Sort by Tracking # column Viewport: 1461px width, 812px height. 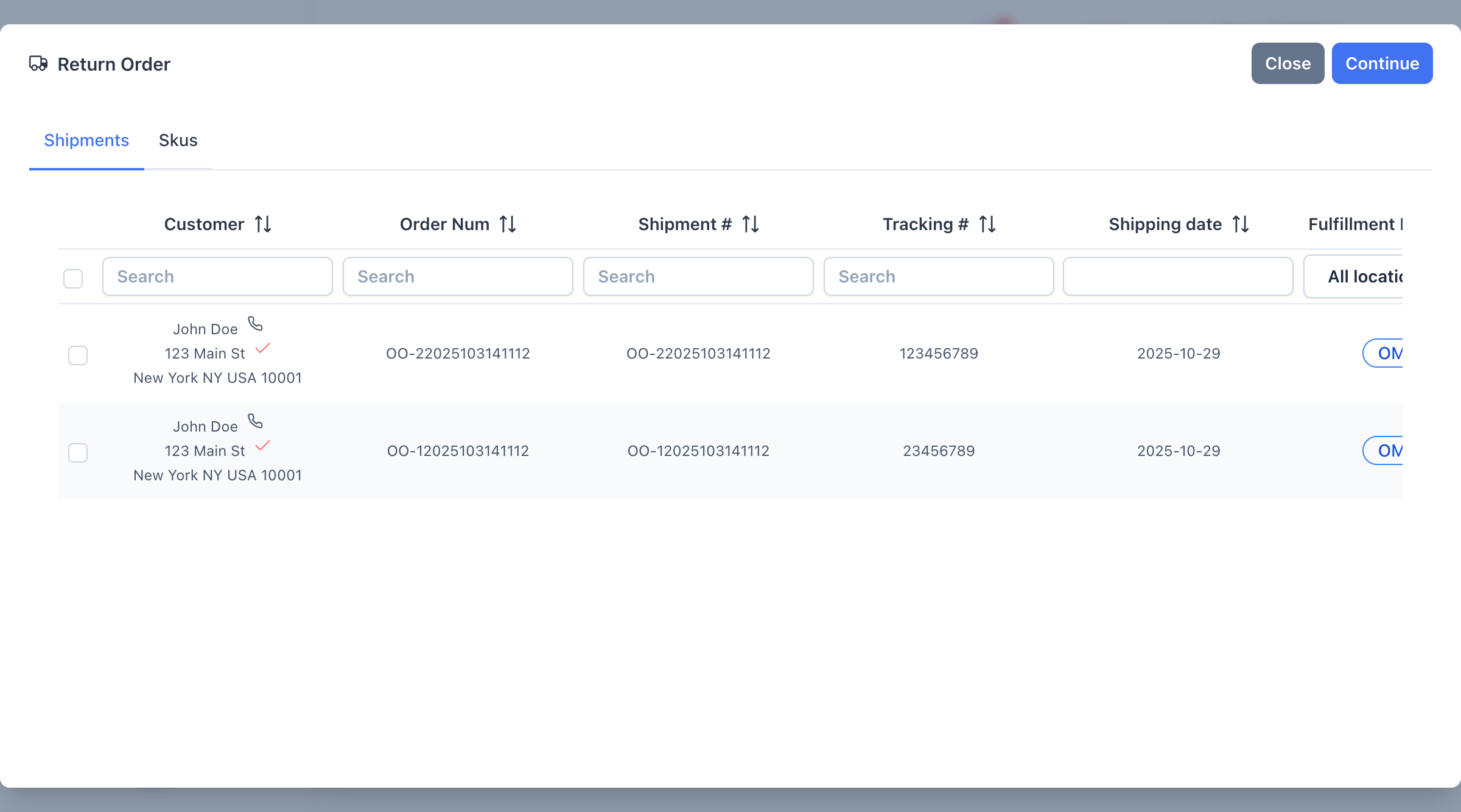[987, 224]
